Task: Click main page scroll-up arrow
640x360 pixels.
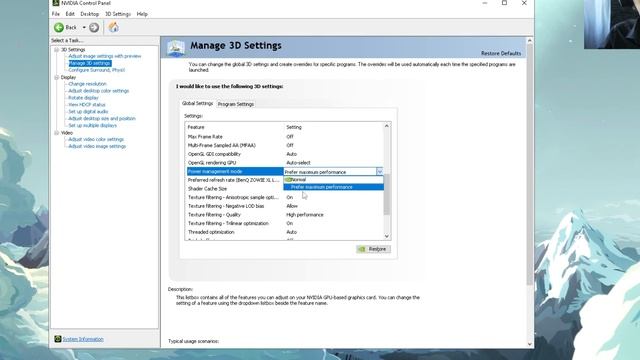Action: coord(530,40)
